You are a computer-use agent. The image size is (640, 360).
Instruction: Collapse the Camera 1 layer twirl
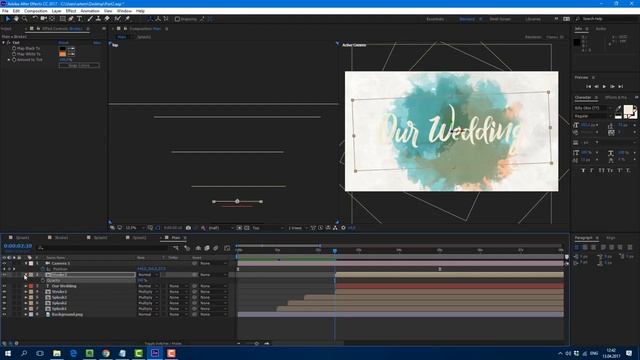26,264
